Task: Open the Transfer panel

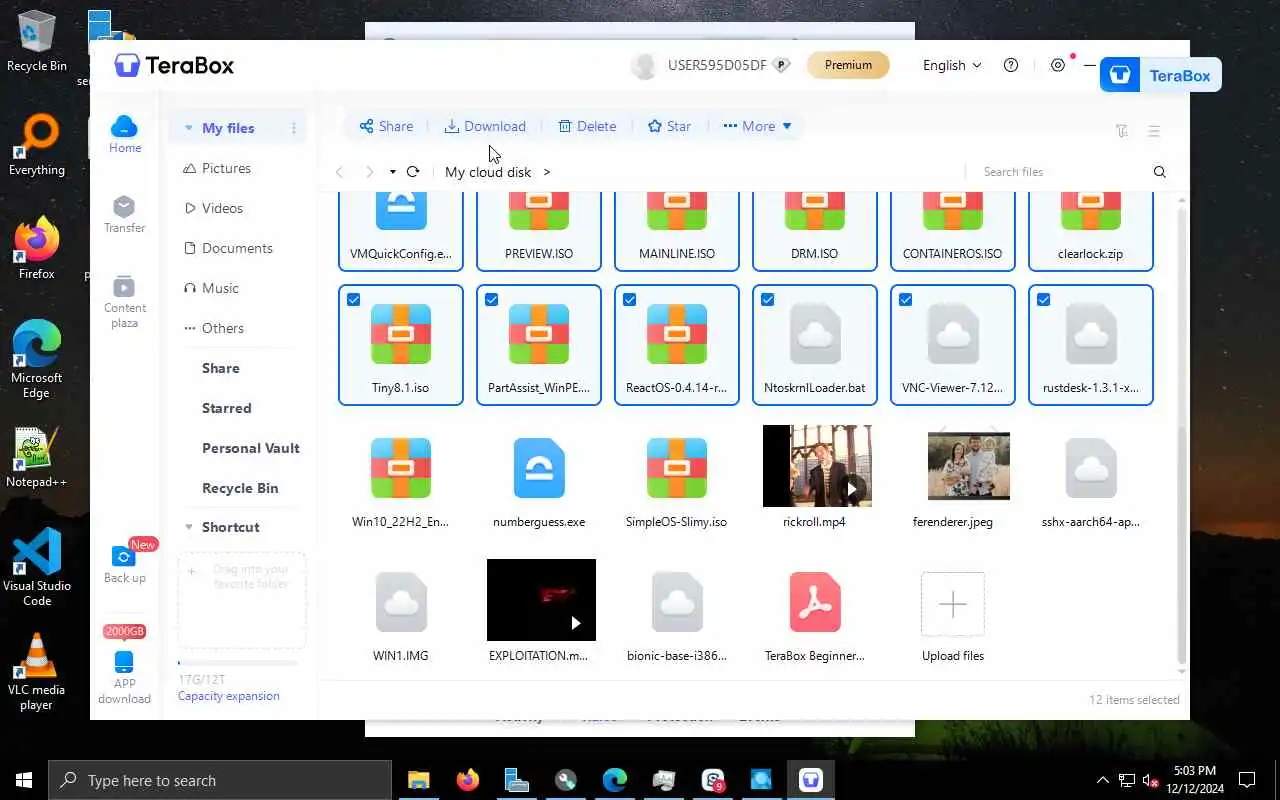Action: 124,215
